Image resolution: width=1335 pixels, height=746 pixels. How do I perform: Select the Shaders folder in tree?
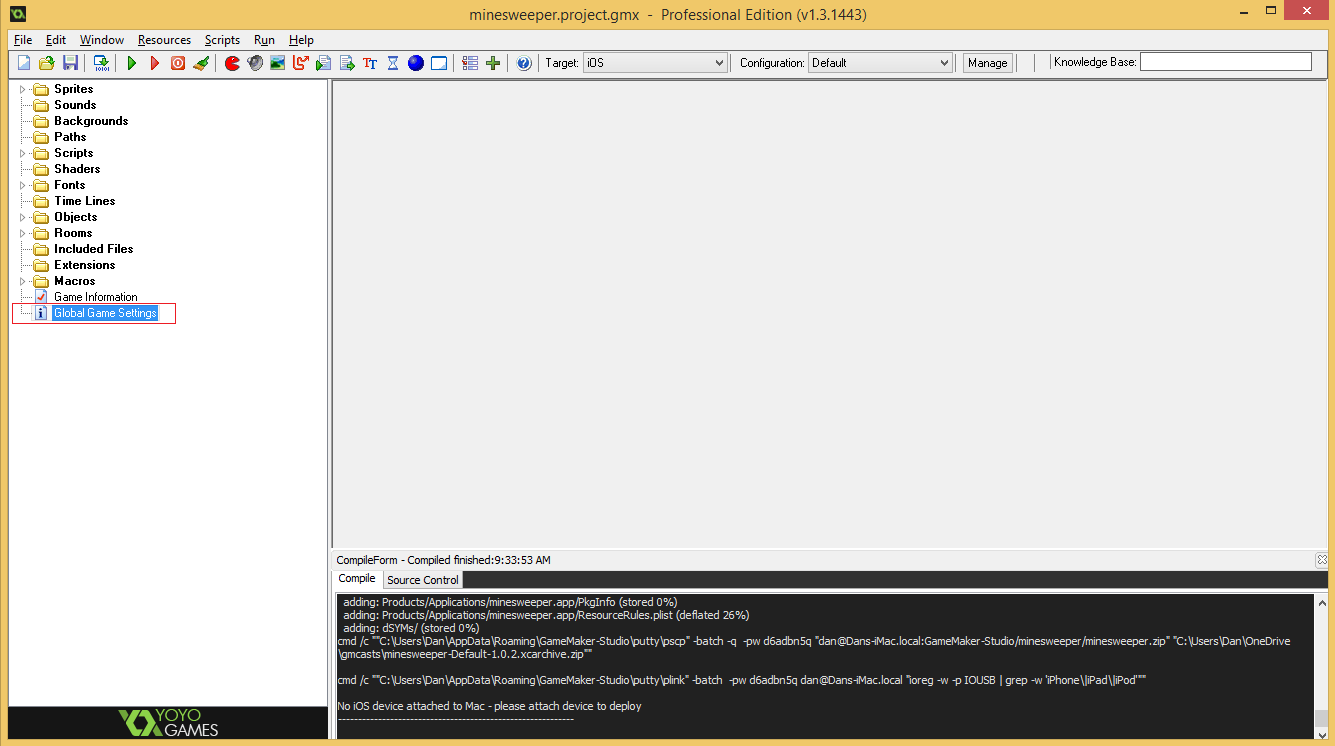(77, 169)
